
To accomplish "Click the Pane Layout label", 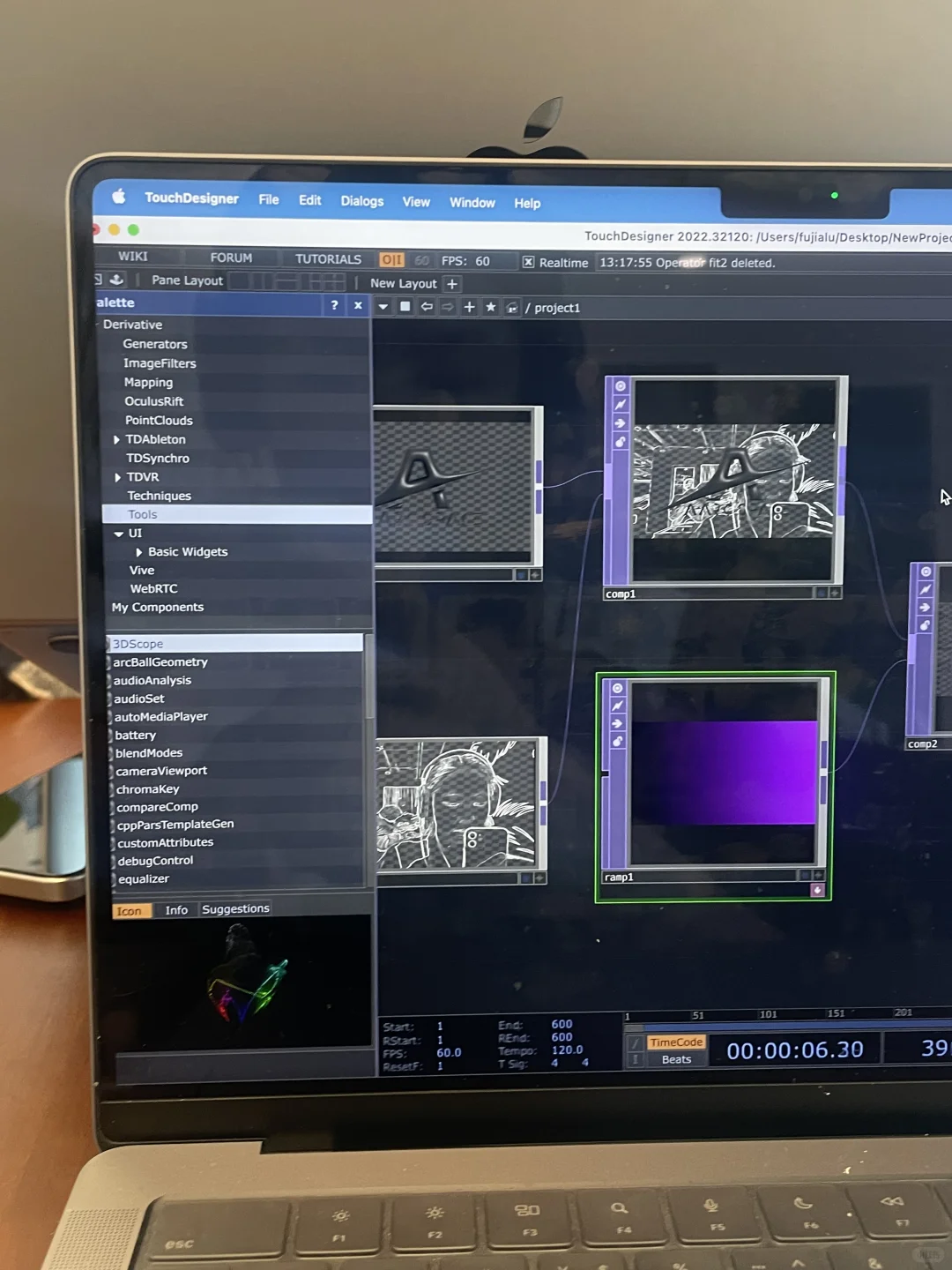I will point(187,280).
